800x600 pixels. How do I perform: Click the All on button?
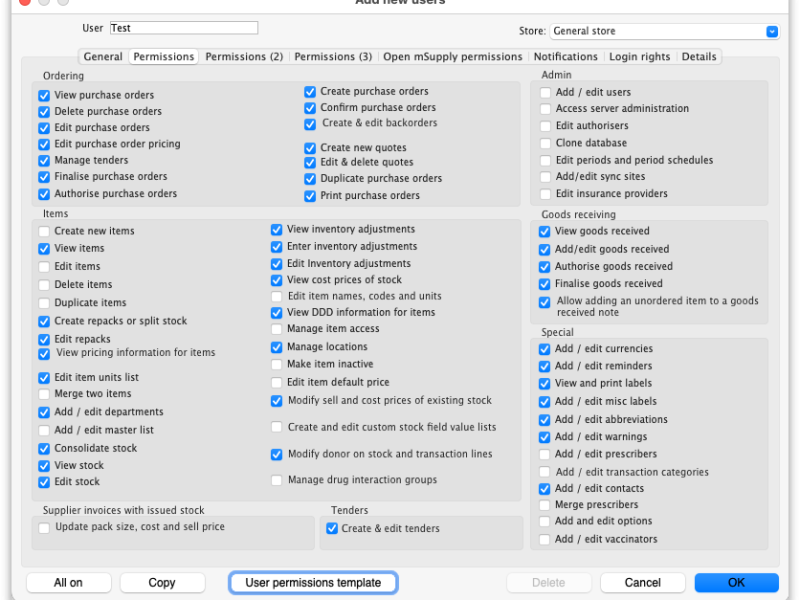(68, 583)
